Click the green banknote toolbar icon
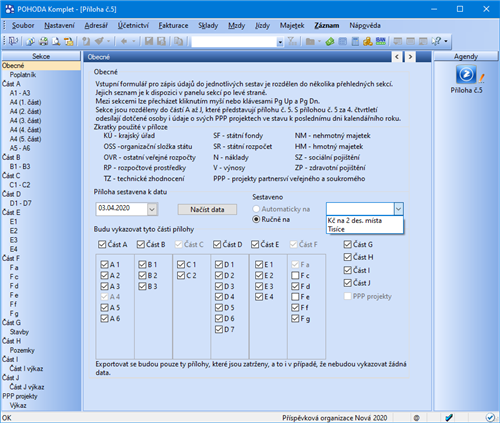 [x=330, y=41]
